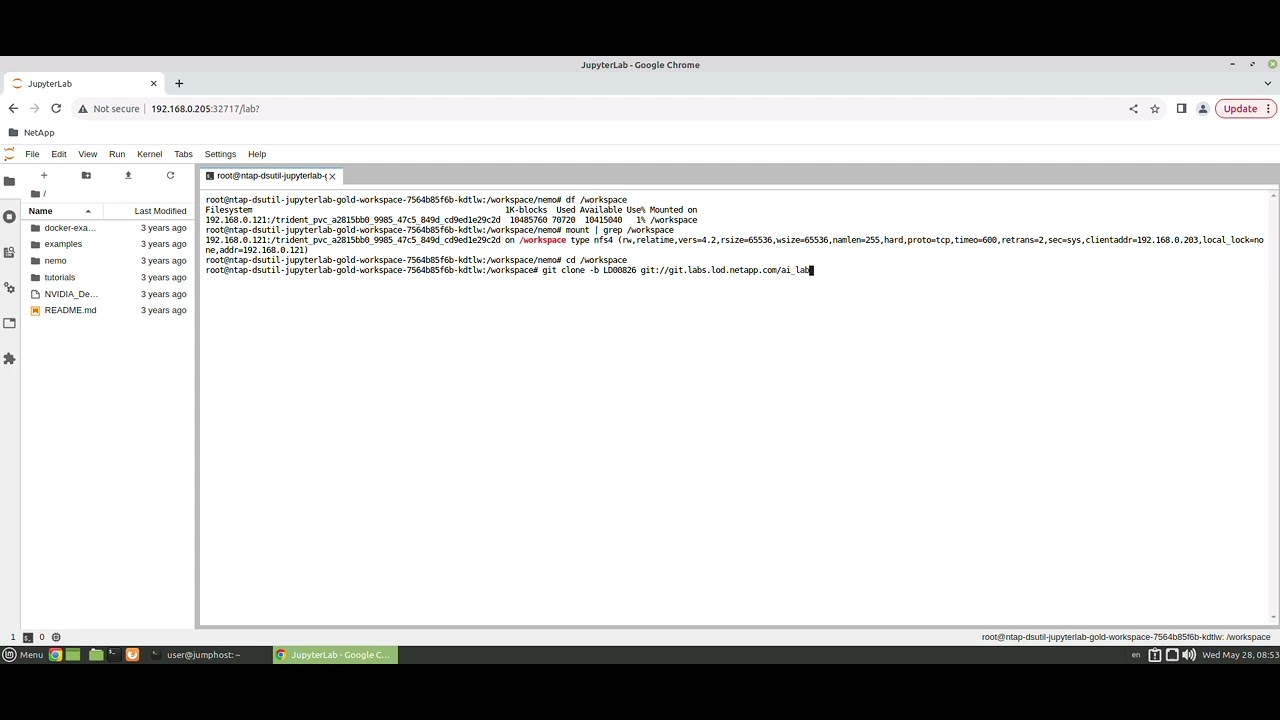Screen dimensions: 1280x720
Task: Open the View menu
Action: tap(88, 154)
